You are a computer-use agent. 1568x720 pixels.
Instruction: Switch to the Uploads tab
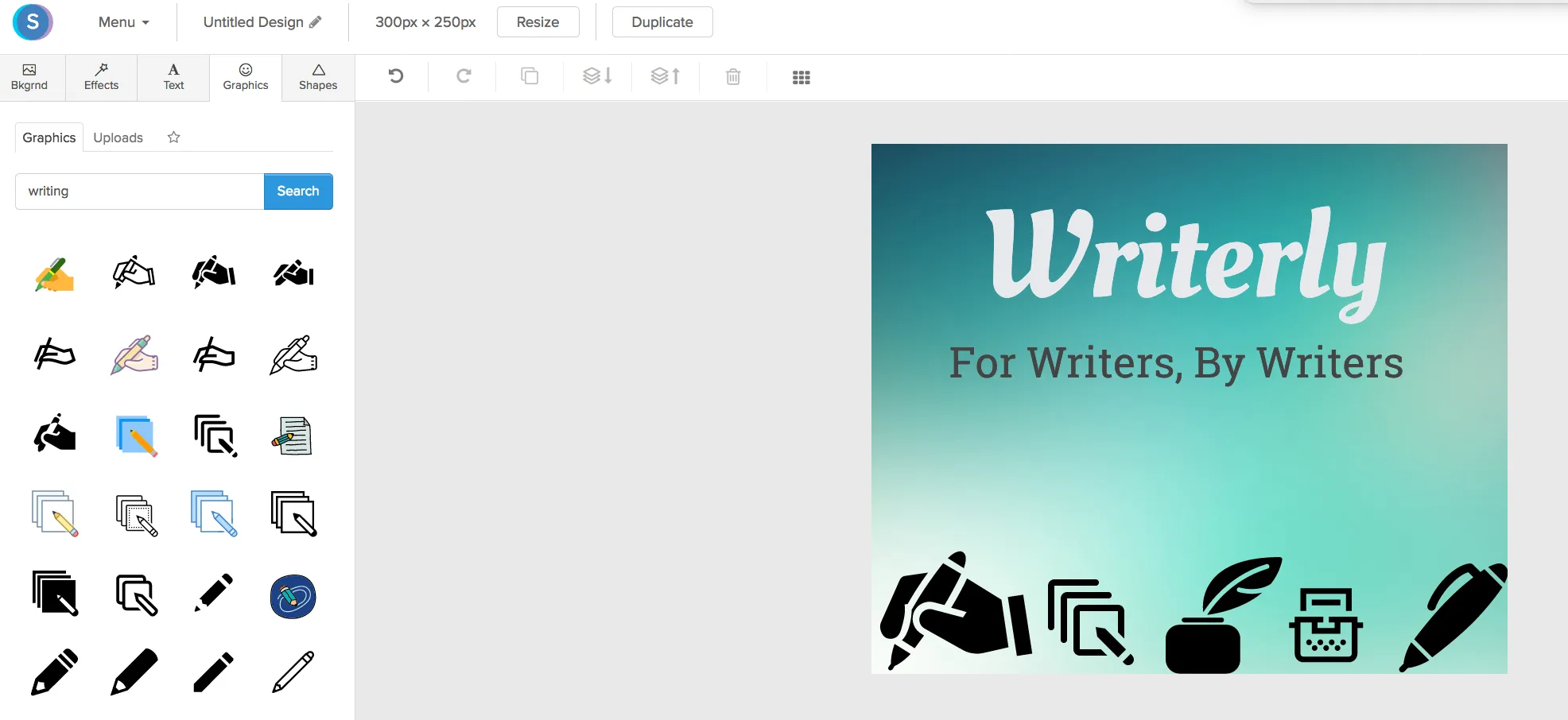click(x=118, y=137)
